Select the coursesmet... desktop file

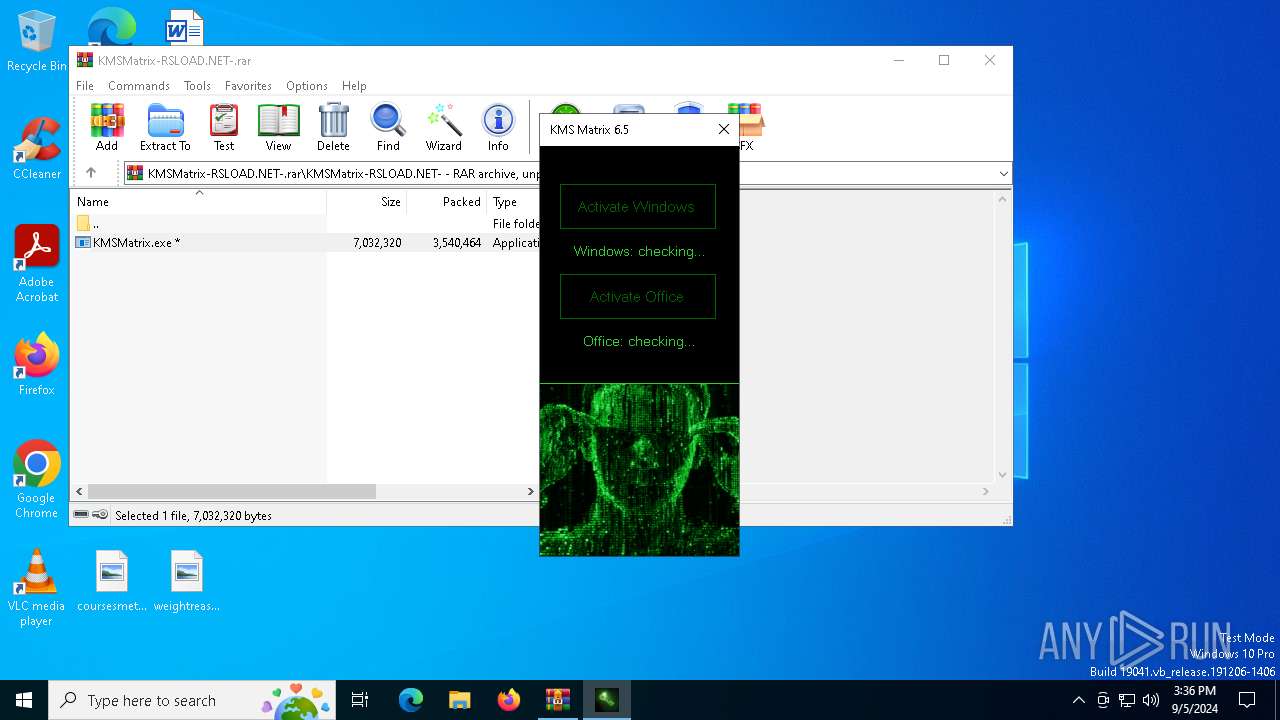[112, 581]
